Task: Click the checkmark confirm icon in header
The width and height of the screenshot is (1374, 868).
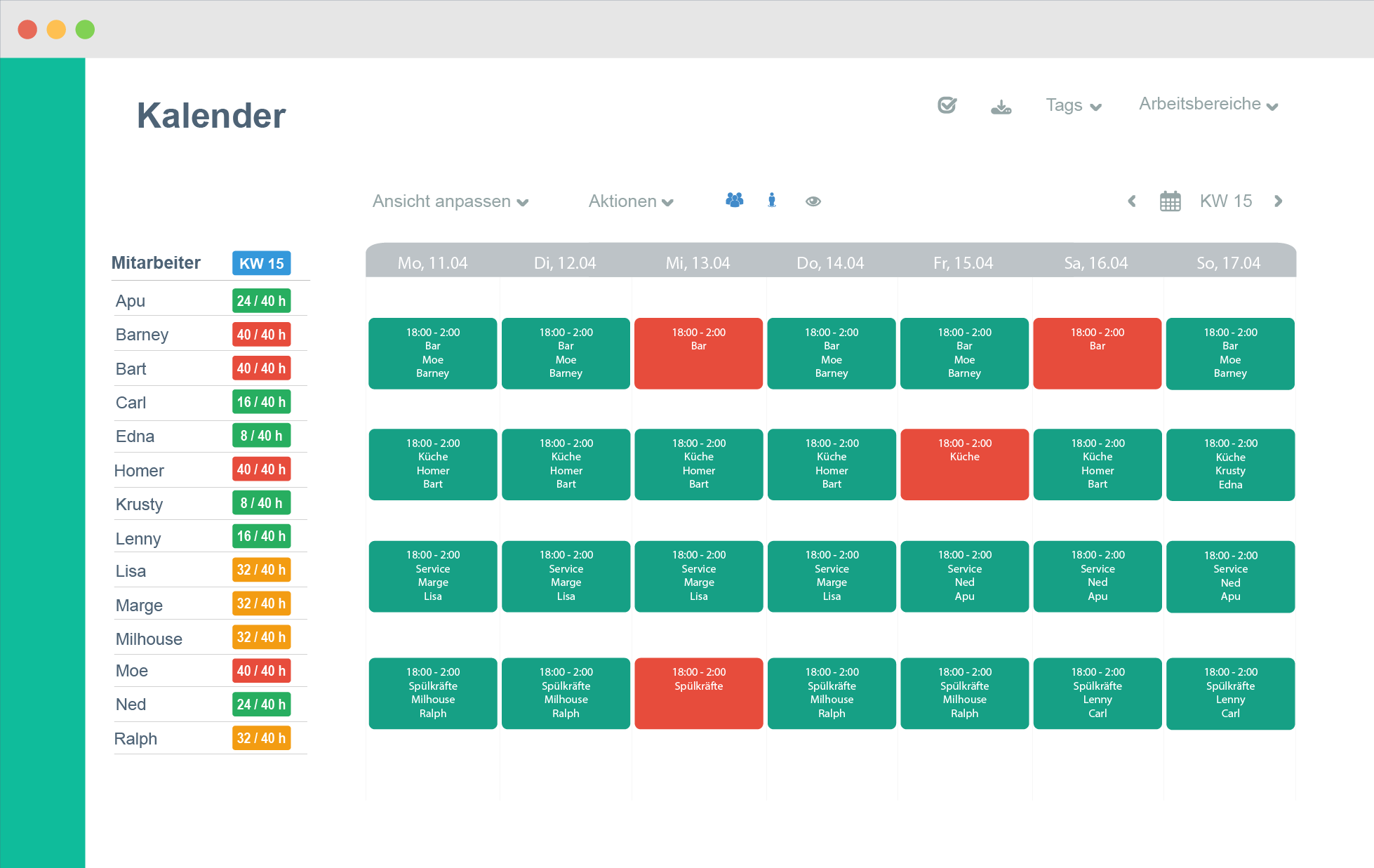Action: (947, 105)
